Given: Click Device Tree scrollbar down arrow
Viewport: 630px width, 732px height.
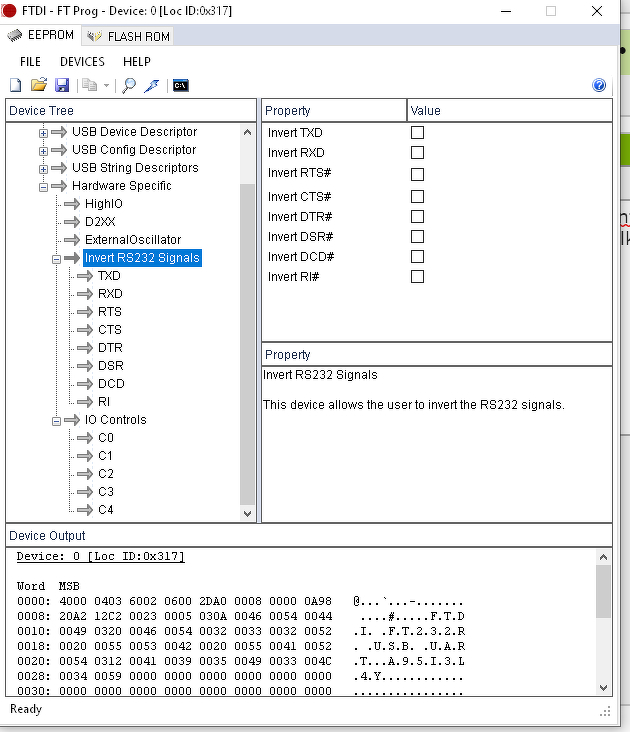Looking at the screenshot, I should [247, 514].
